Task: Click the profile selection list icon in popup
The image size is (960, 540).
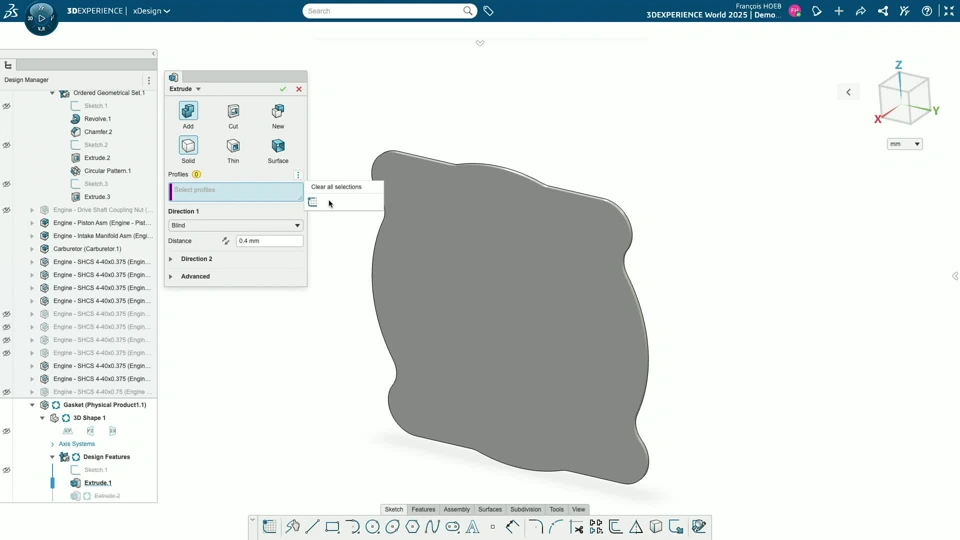Action: pyautogui.click(x=313, y=202)
